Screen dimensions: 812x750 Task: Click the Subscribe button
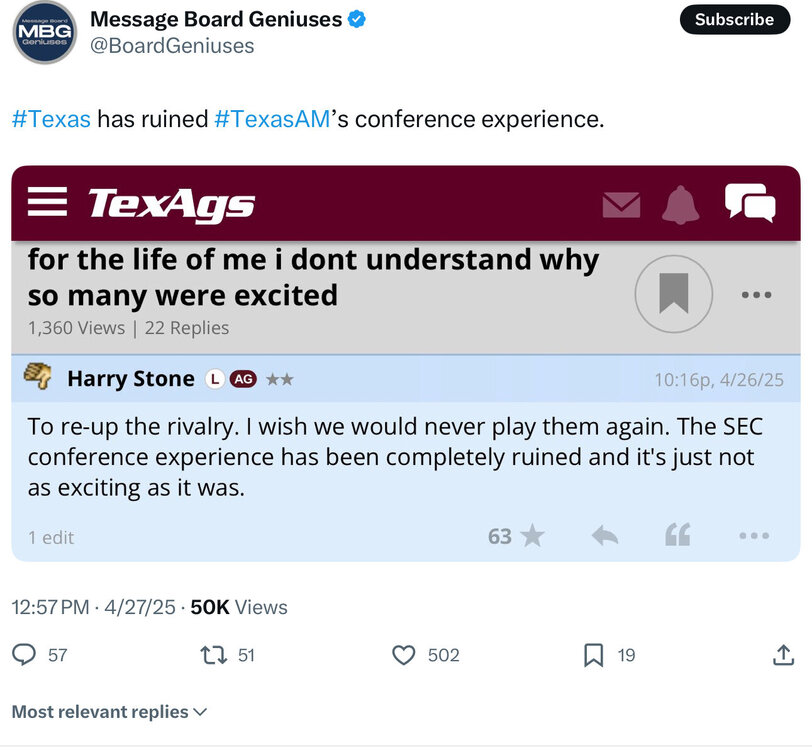734,19
